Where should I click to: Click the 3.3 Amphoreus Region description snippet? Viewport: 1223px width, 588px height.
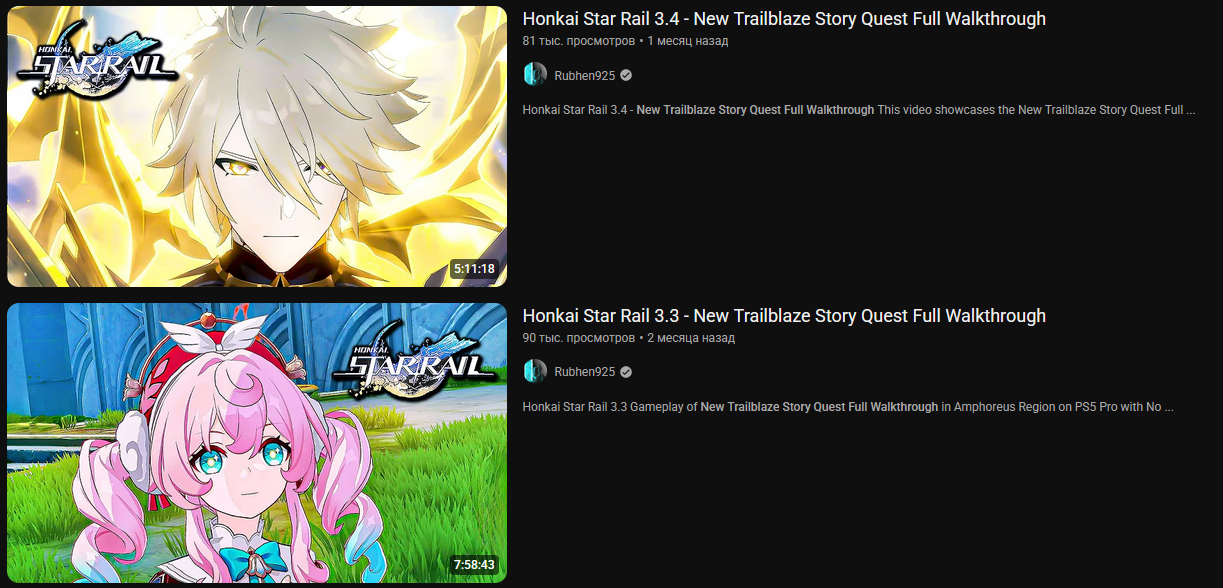(x=848, y=407)
